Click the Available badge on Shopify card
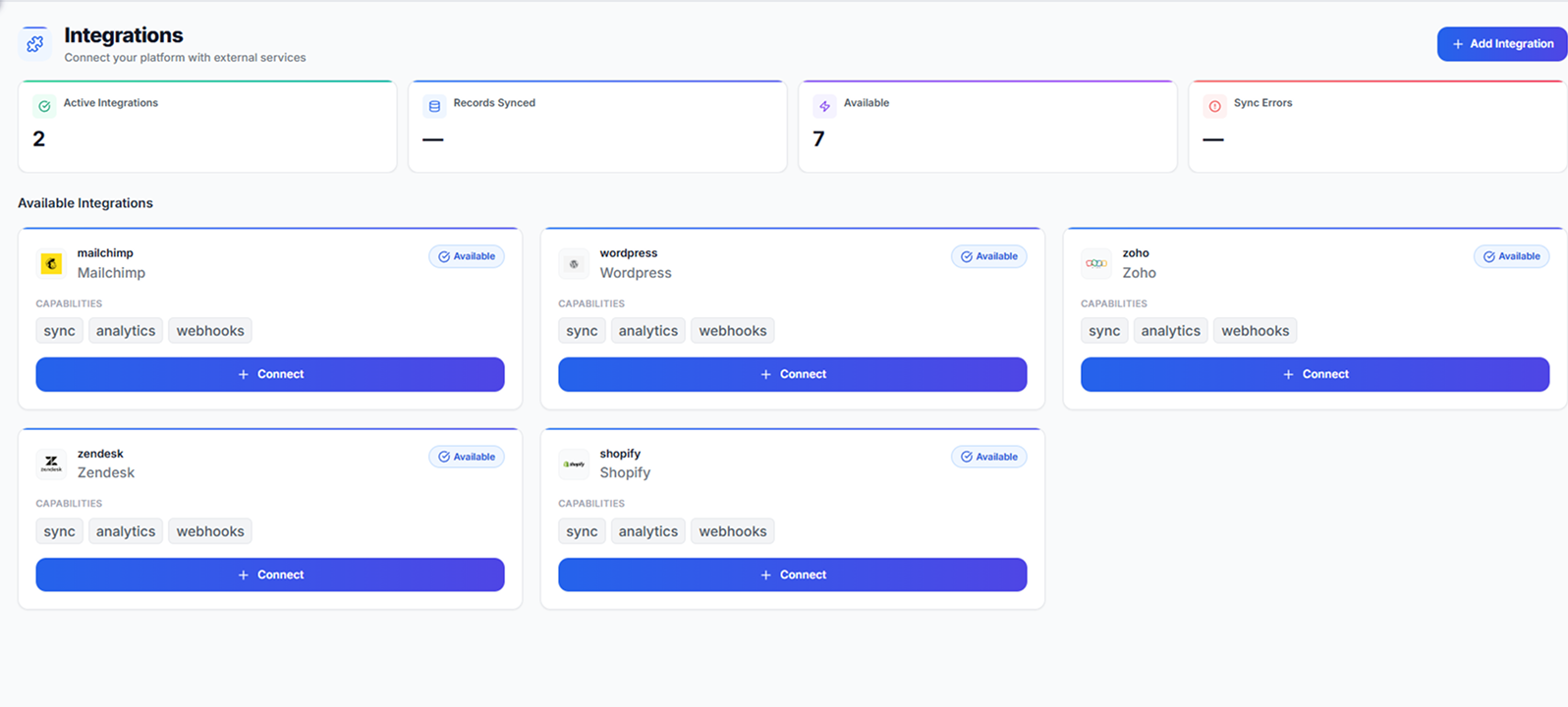Image resolution: width=1568 pixels, height=707 pixels. (x=989, y=457)
